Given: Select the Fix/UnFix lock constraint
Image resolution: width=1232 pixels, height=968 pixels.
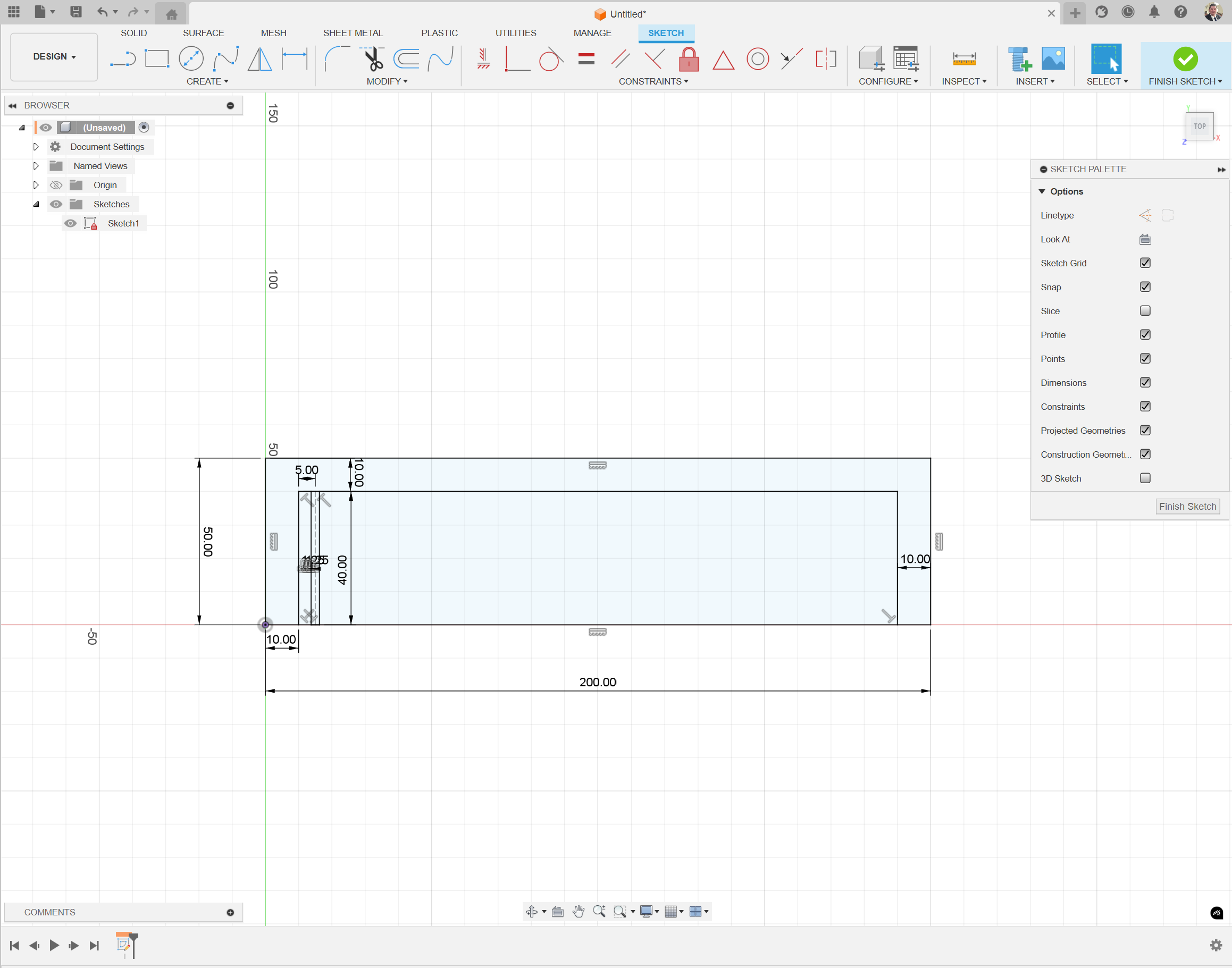Looking at the screenshot, I should [x=689, y=58].
